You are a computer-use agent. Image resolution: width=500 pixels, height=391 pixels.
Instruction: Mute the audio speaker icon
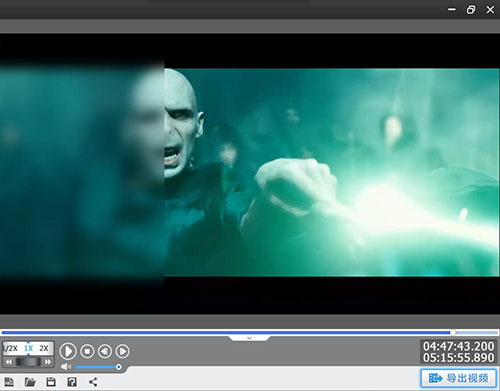click(x=66, y=367)
